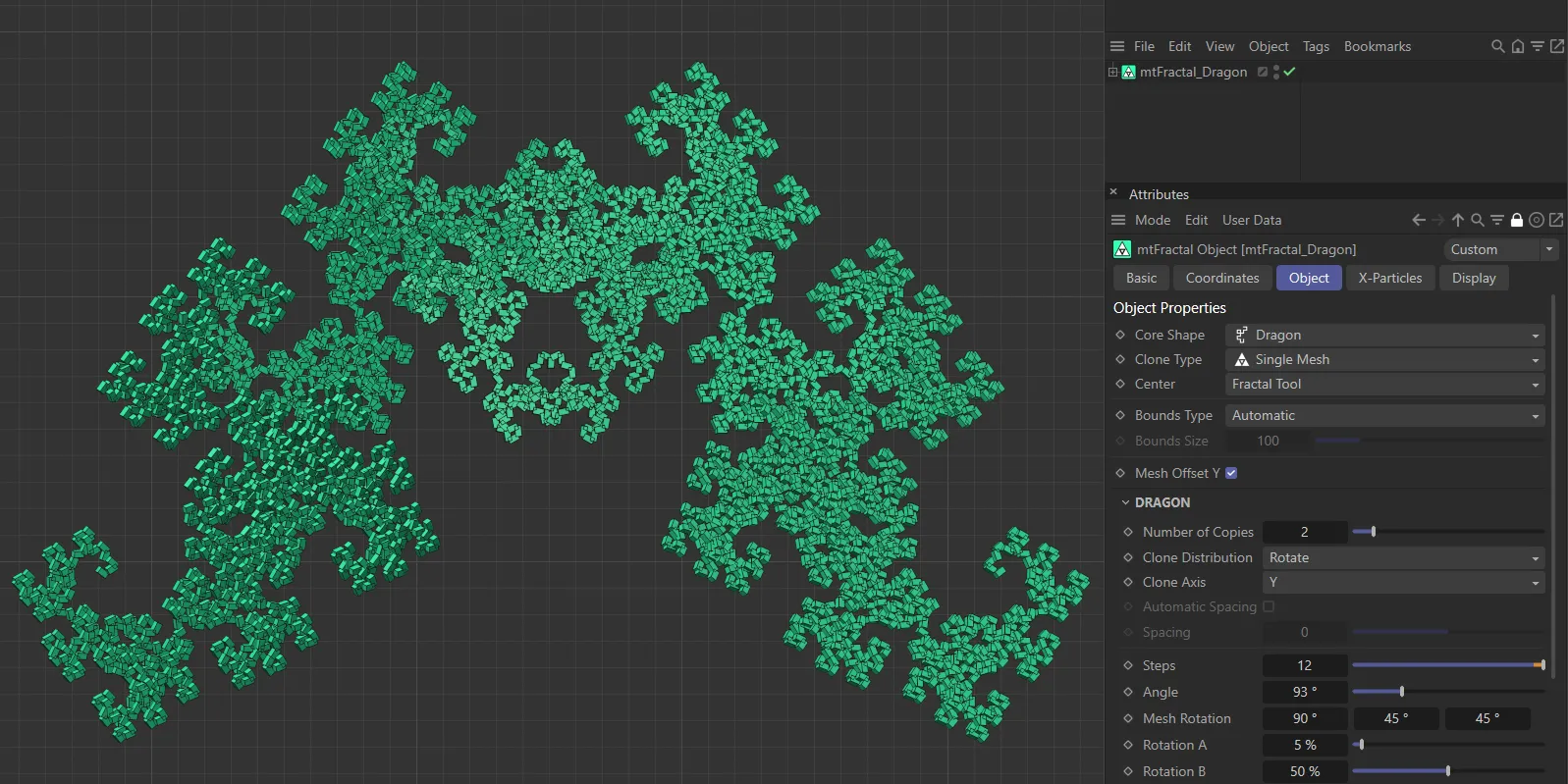Toggle keyframe diamond for Mesh Offset Y

click(x=1120, y=473)
